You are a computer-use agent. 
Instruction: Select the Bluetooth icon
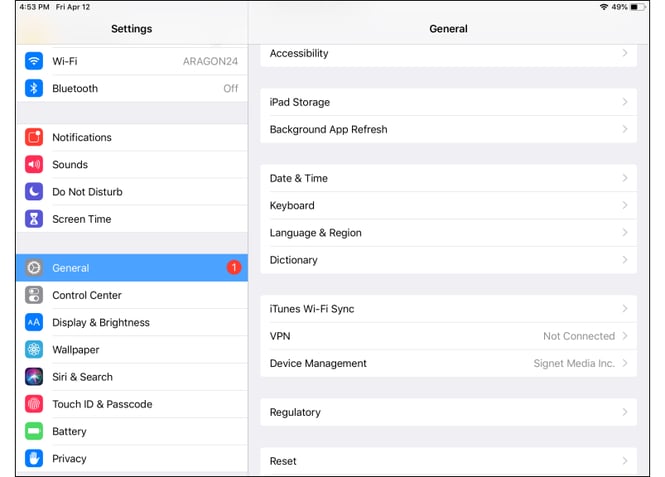(34, 88)
